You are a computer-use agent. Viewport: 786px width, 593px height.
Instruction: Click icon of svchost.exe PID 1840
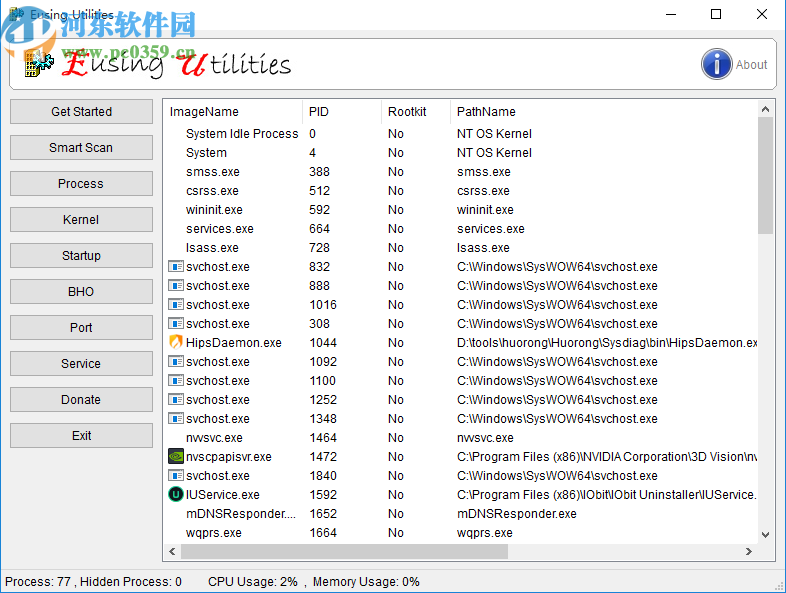[x=175, y=476]
